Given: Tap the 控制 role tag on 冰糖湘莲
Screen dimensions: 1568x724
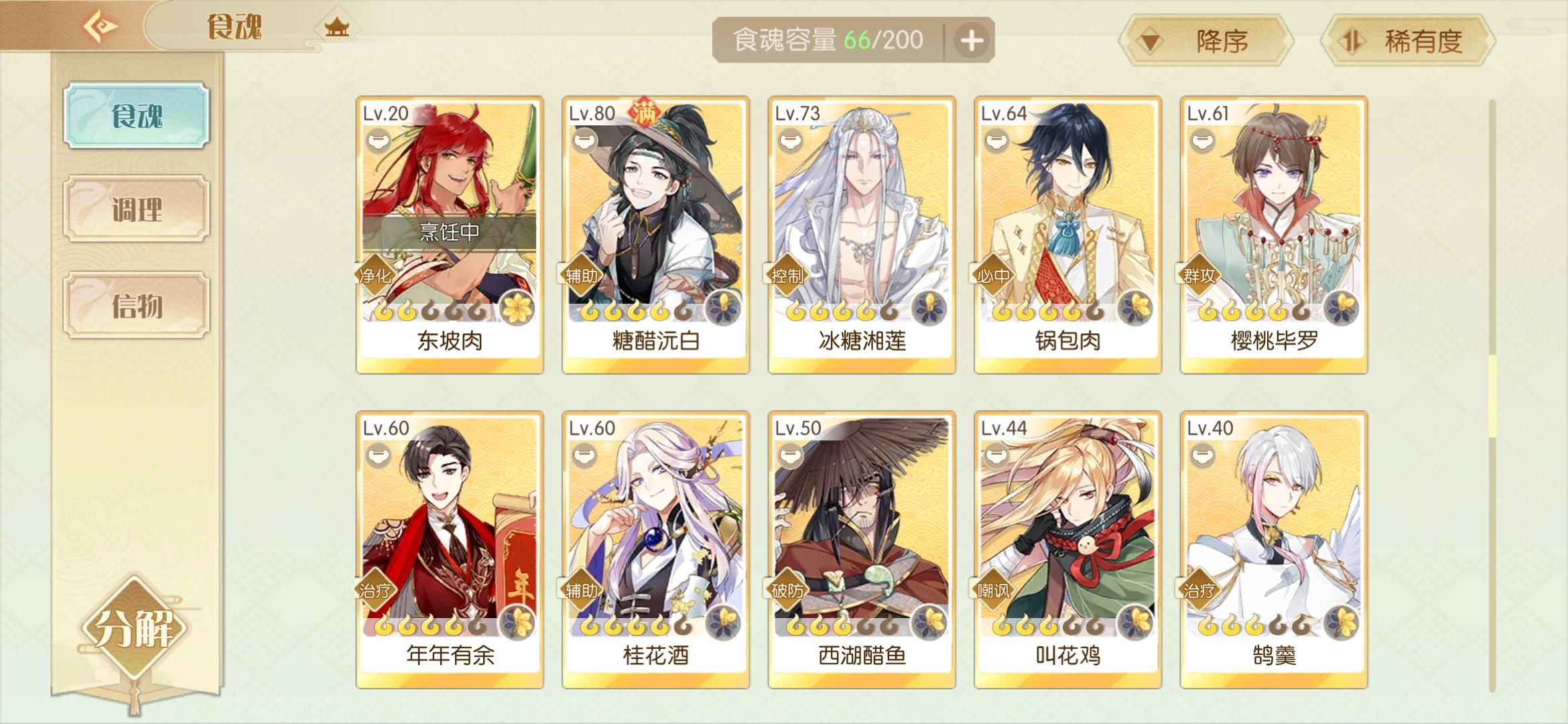Looking at the screenshot, I should pos(786,276).
